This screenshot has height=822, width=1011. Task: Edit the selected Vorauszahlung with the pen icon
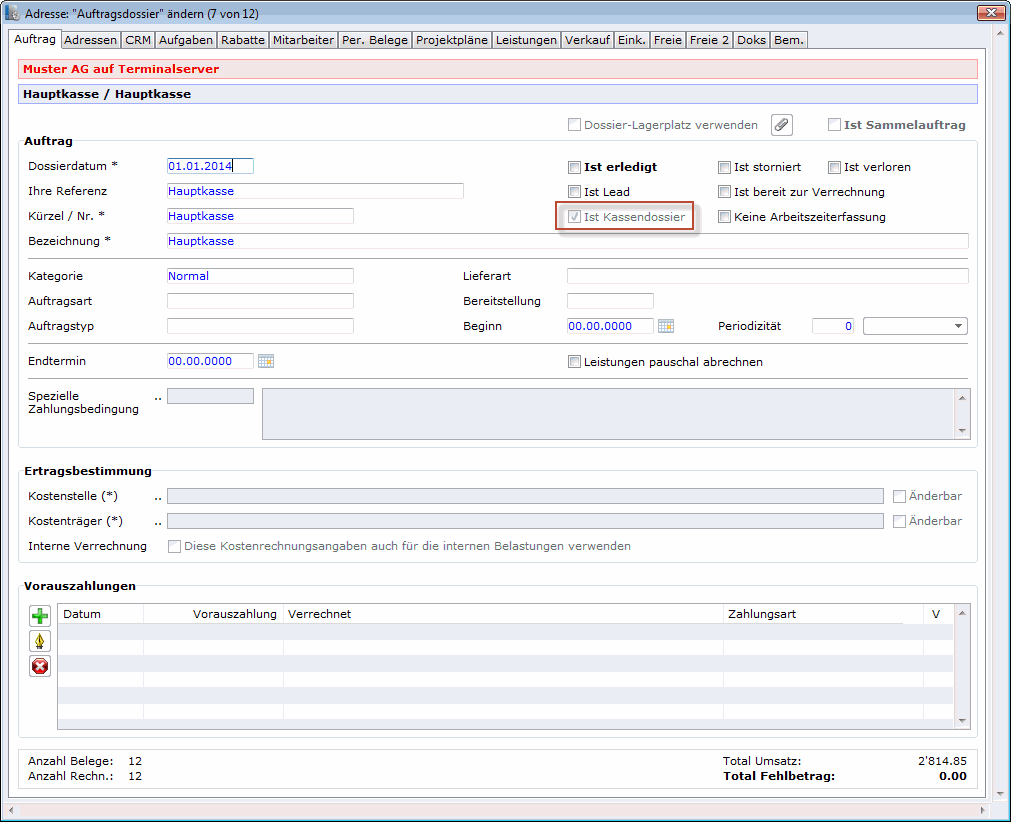pyautogui.click(x=40, y=641)
